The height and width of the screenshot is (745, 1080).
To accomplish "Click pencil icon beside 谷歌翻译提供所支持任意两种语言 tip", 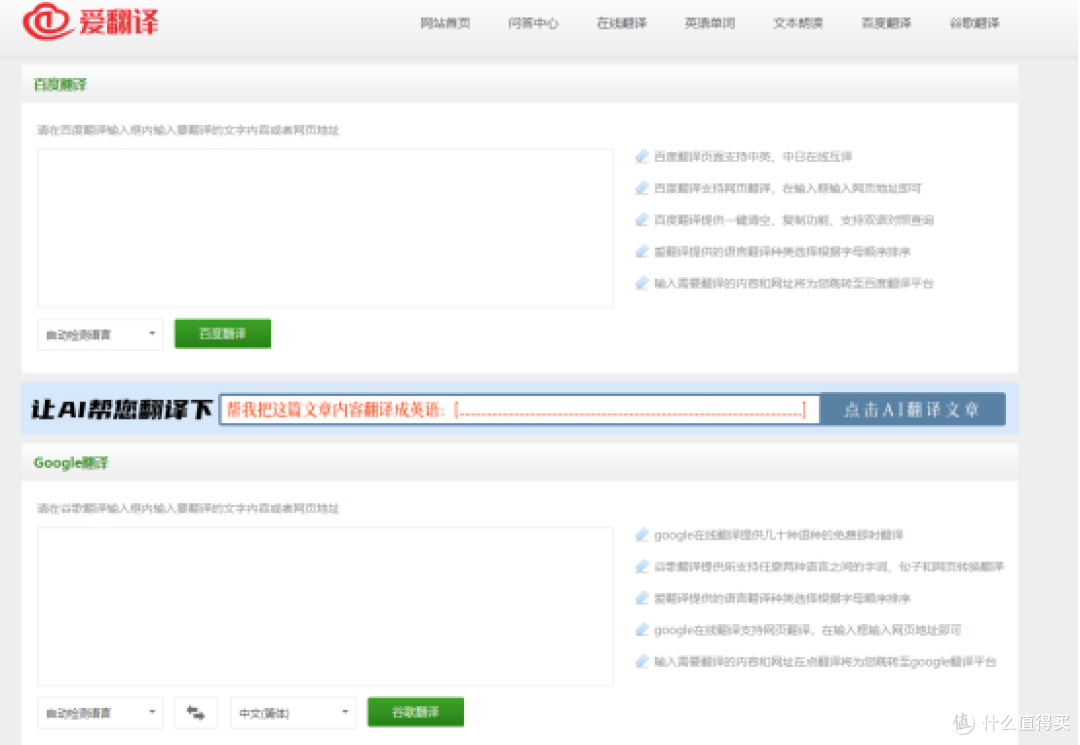I will tap(642, 567).
